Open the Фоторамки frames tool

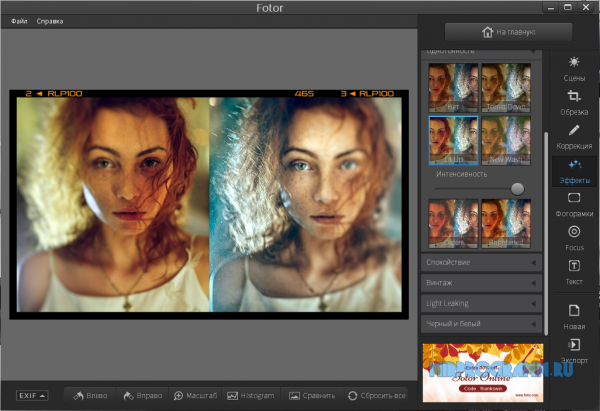574,205
